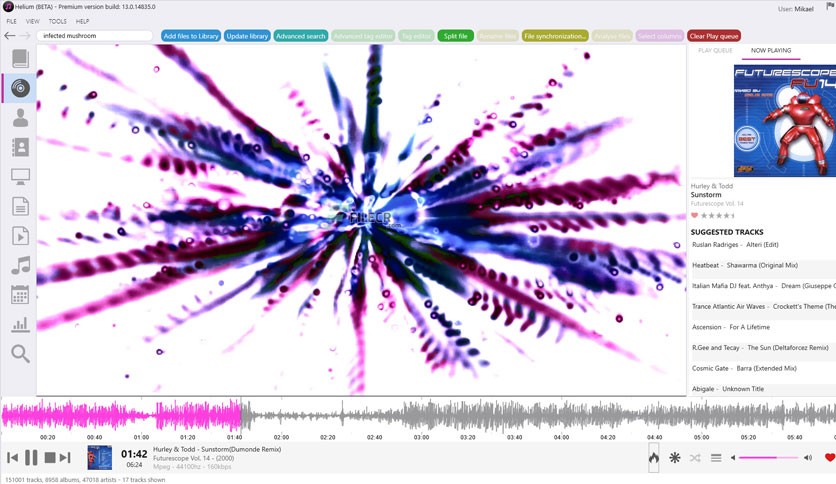Open the album disc view in sidebar
The height and width of the screenshot is (484, 836).
[20, 88]
